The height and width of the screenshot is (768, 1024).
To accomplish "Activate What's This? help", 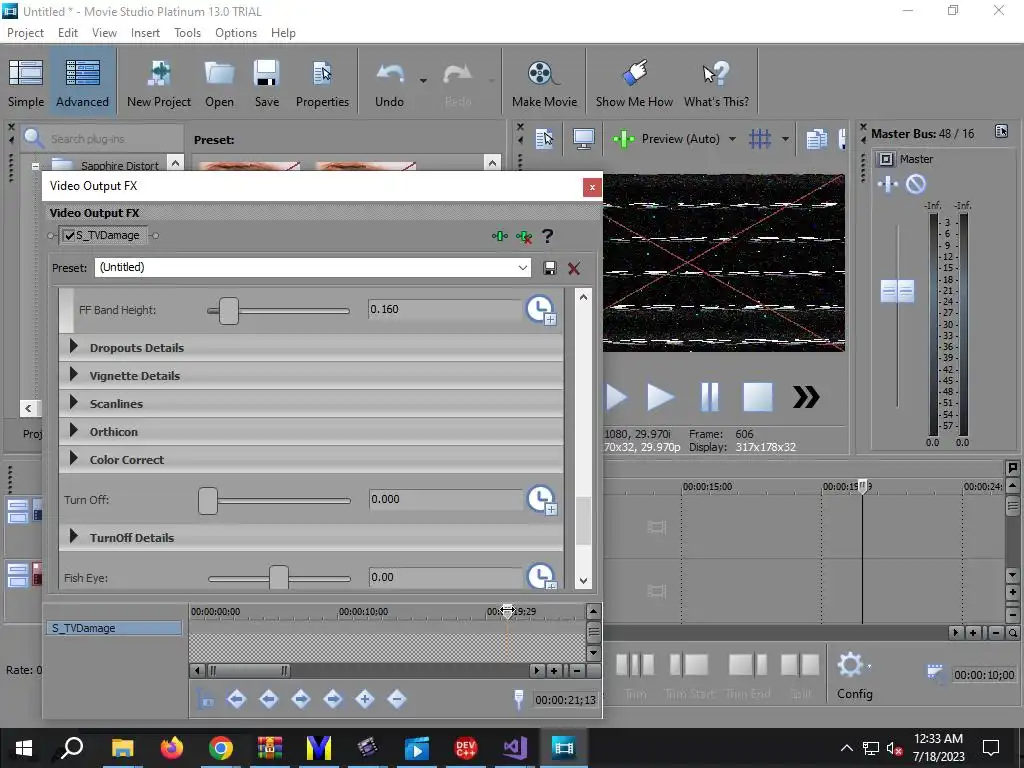I will (x=716, y=83).
